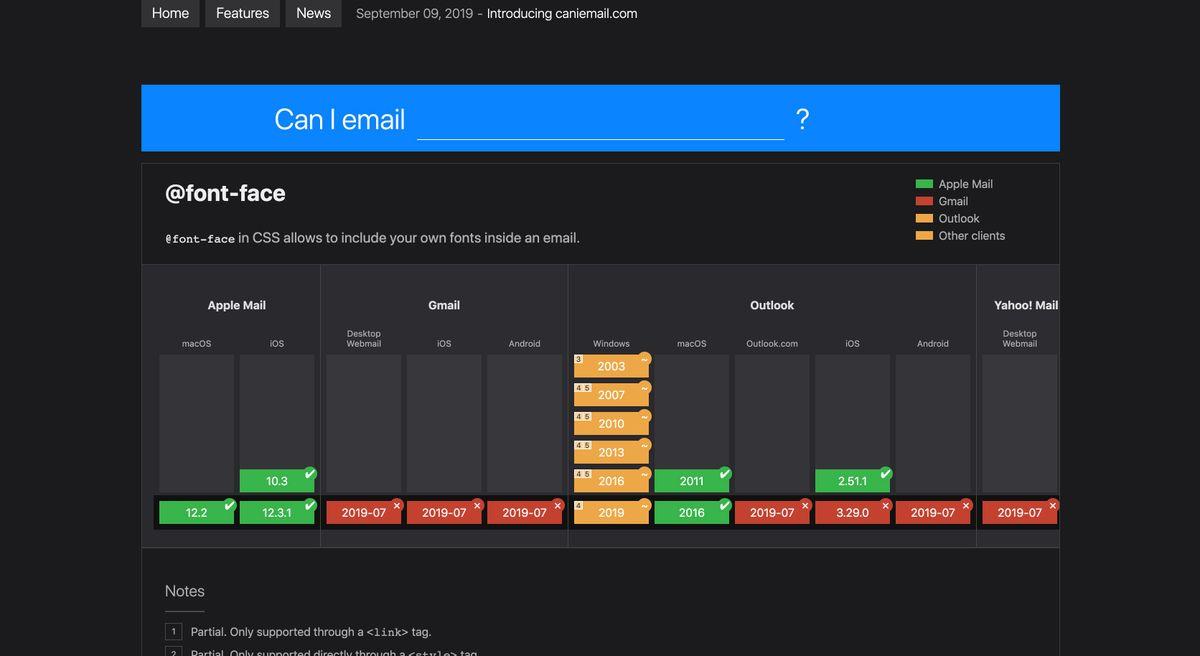Open the Features navigation item
The height and width of the screenshot is (656, 1200).
242,13
